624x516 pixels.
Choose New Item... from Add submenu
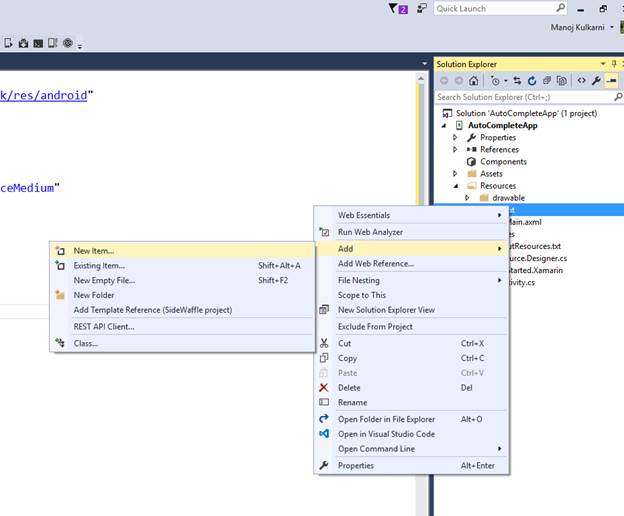182,251
